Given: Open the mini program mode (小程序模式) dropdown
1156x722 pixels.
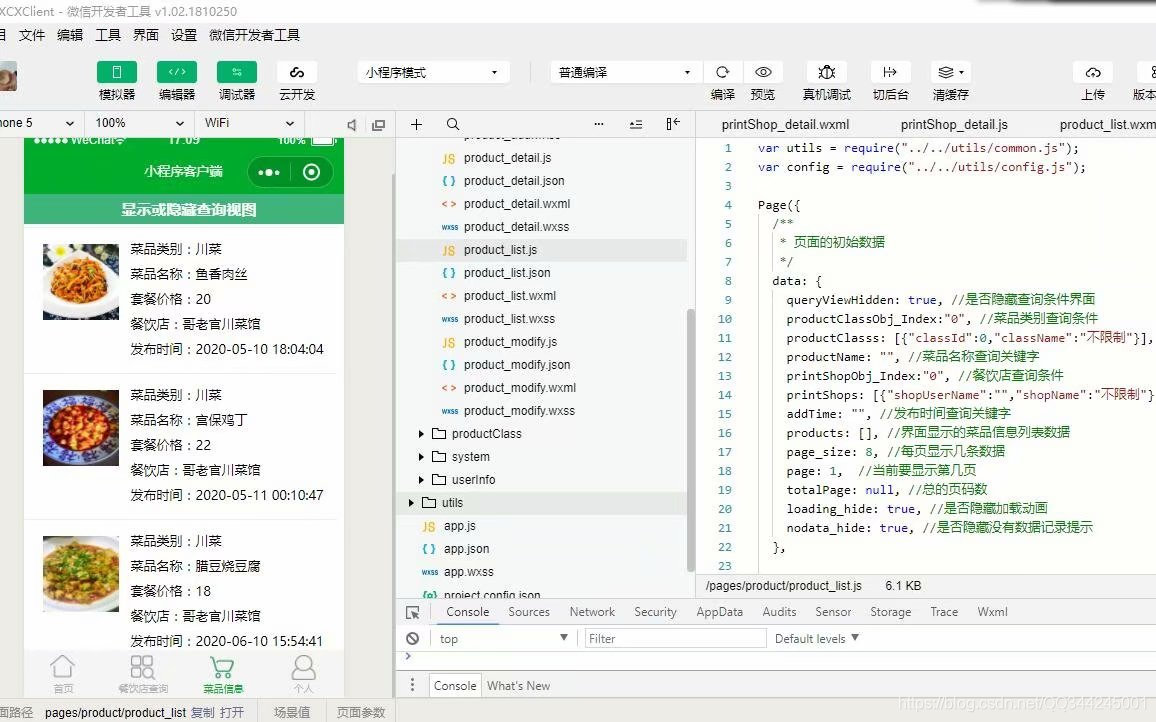Looking at the screenshot, I should (432, 72).
